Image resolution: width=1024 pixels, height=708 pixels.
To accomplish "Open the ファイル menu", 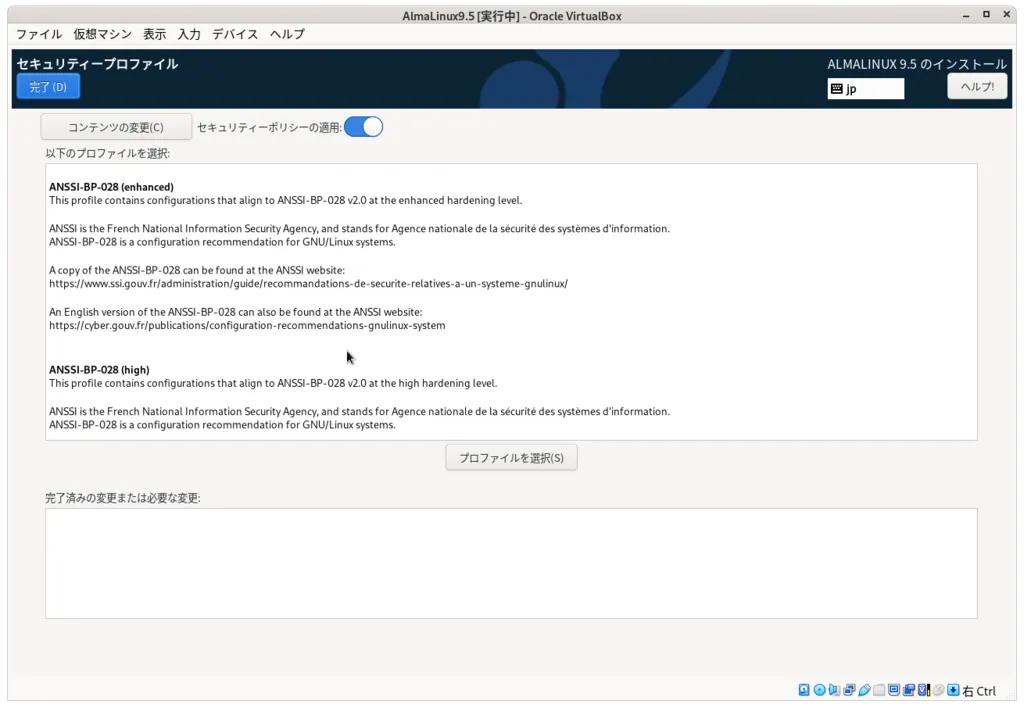I will tap(39, 34).
